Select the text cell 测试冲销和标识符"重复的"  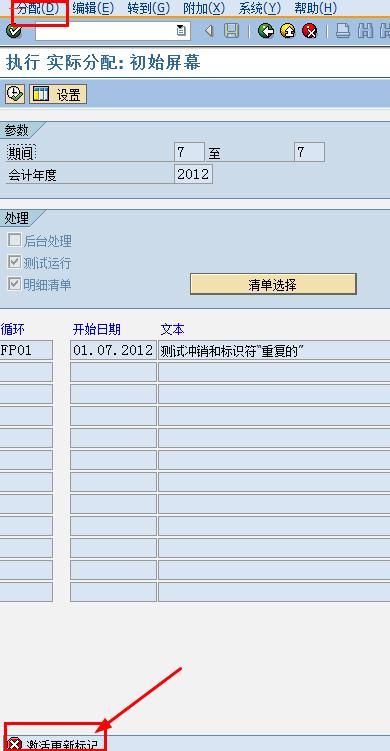[x=274, y=350]
